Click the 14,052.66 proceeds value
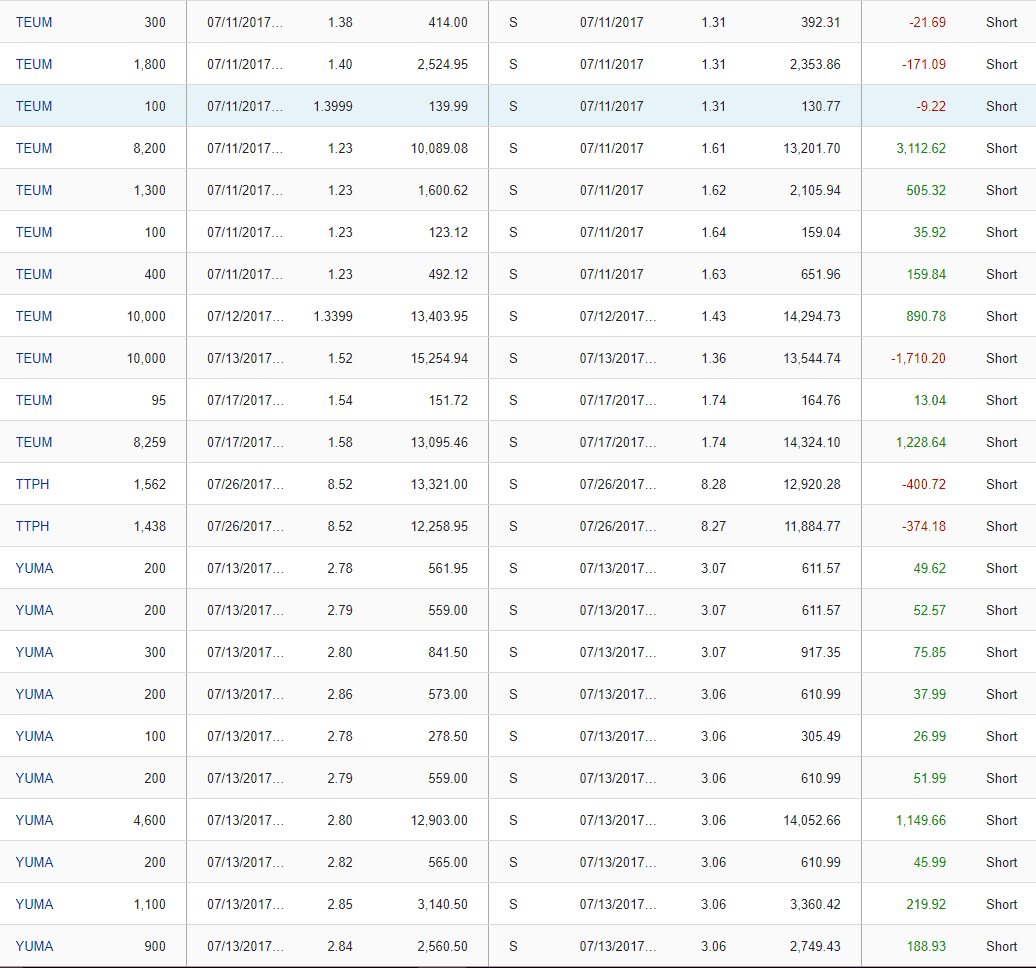The image size is (1036, 968). pos(812,820)
